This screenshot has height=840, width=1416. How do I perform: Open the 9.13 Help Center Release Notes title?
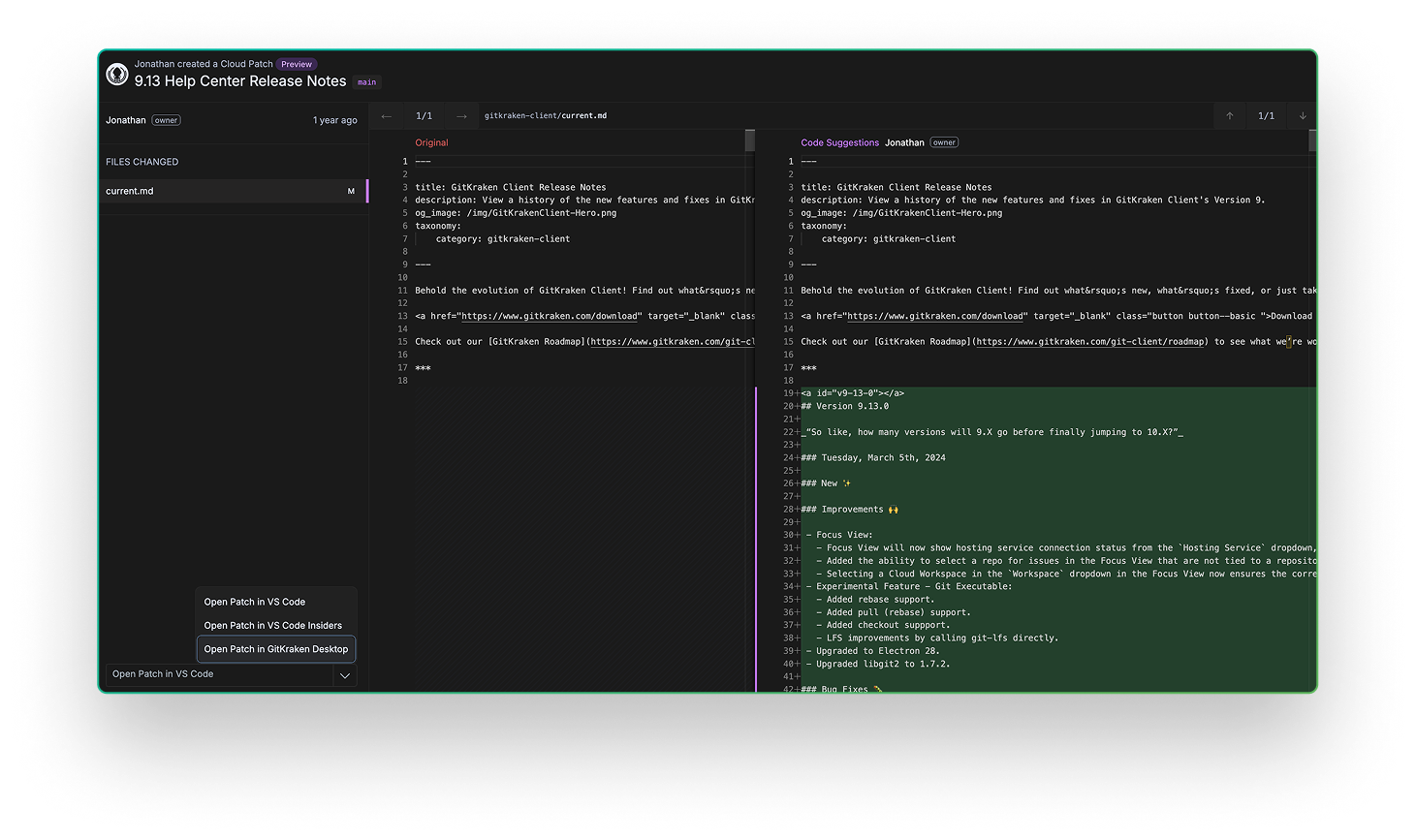pos(240,81)
